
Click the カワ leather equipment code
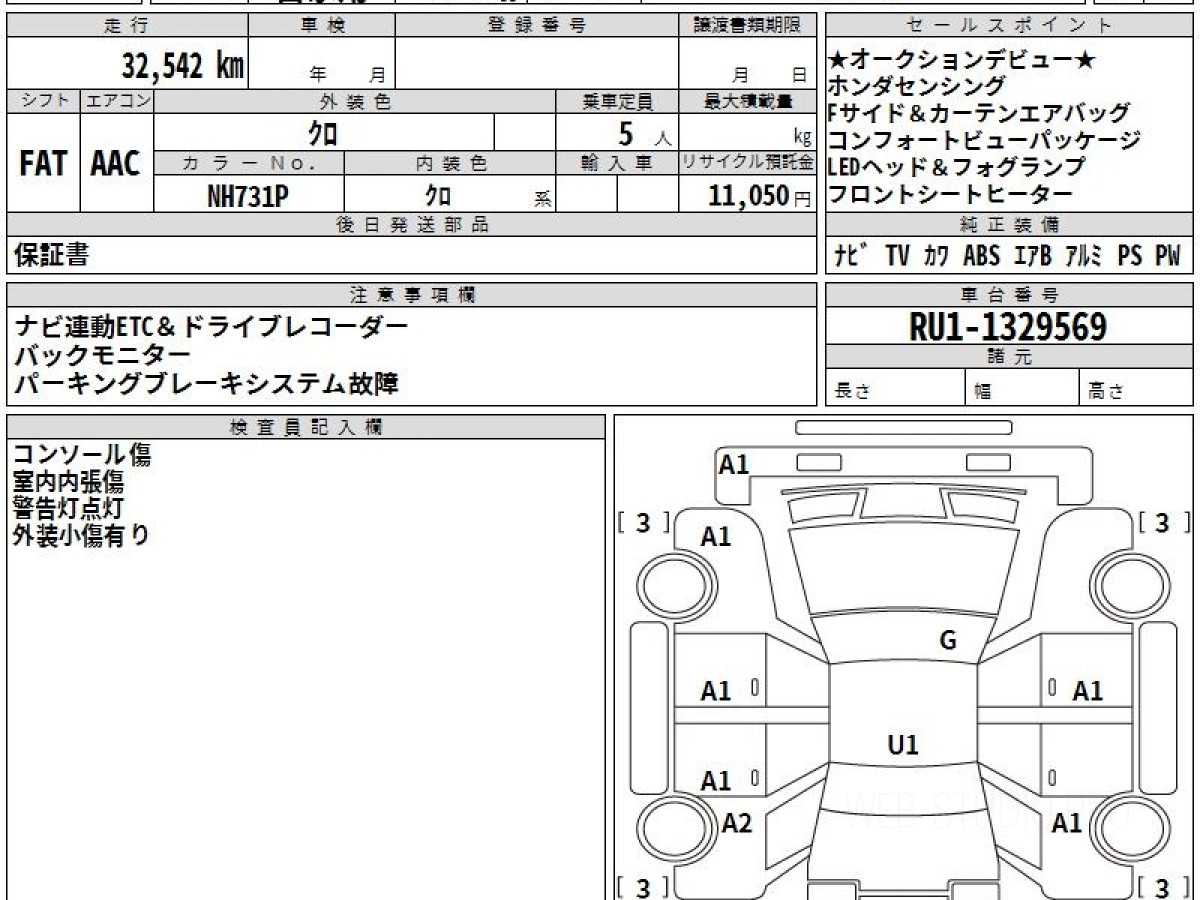936,256
